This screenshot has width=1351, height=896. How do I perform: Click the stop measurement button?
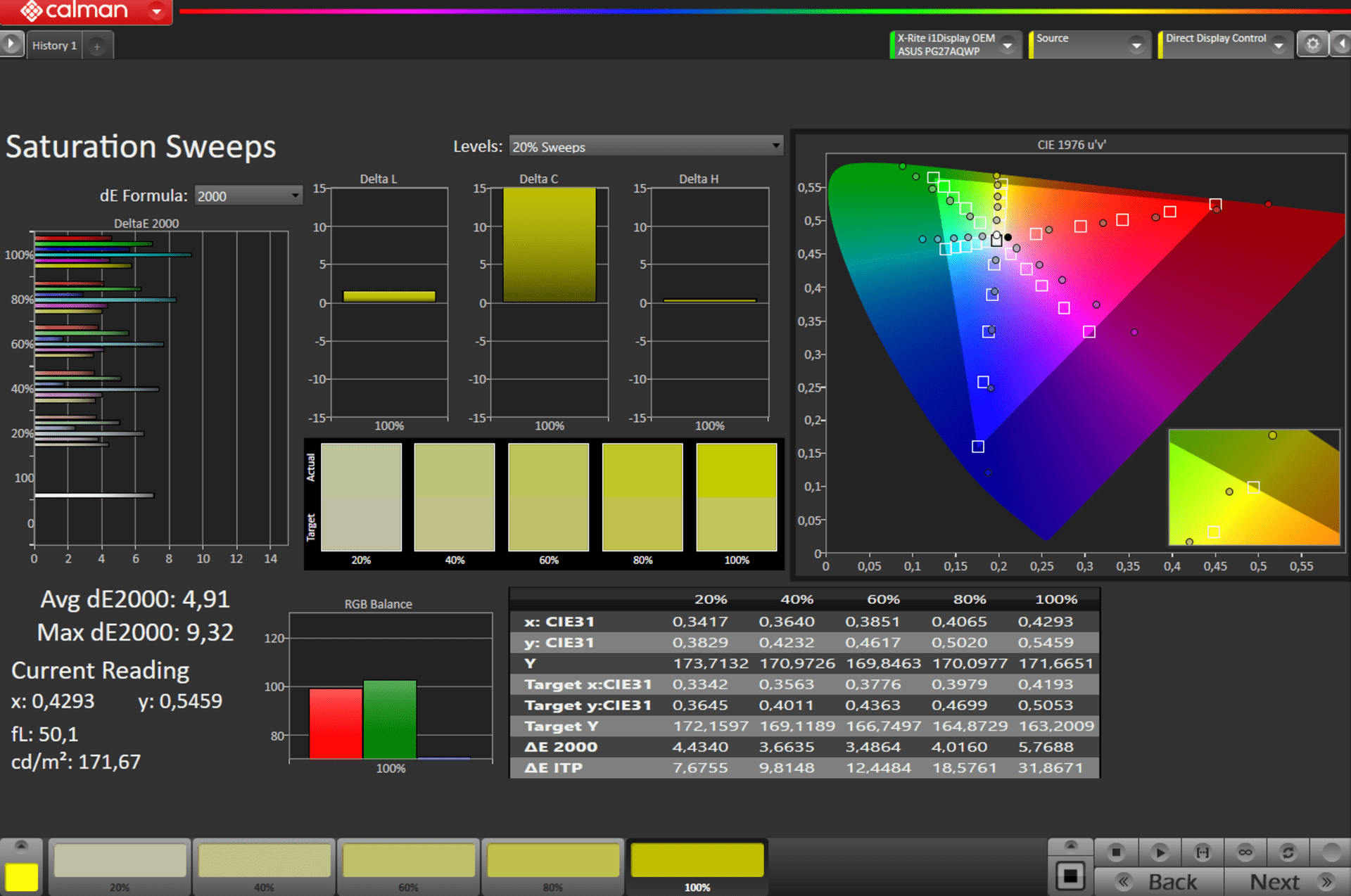(x=1116, y=852)
